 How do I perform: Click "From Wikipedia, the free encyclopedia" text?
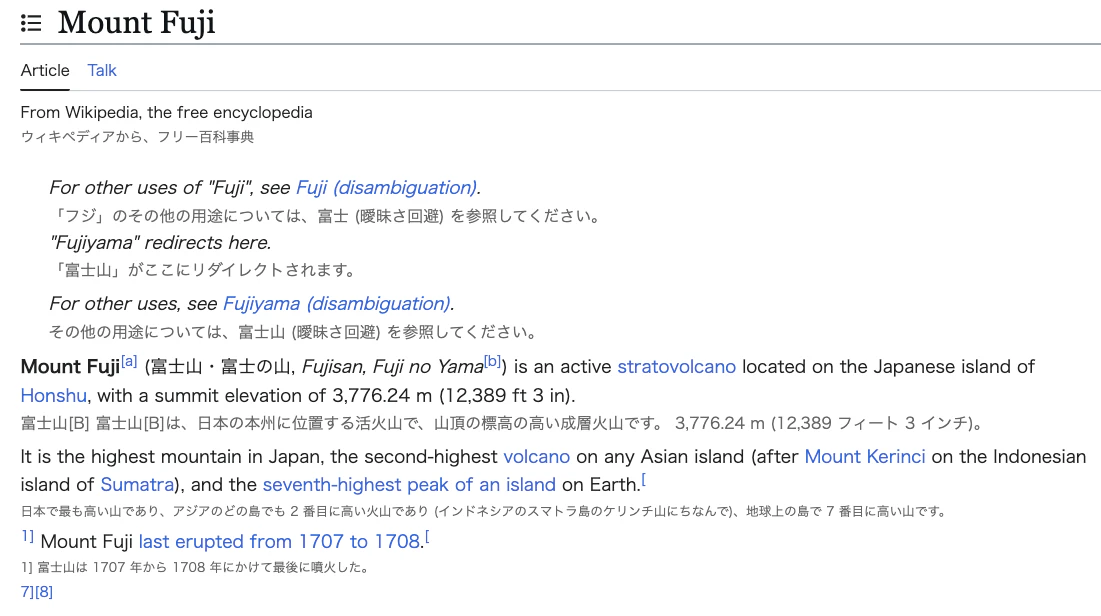tap(166, 112)
